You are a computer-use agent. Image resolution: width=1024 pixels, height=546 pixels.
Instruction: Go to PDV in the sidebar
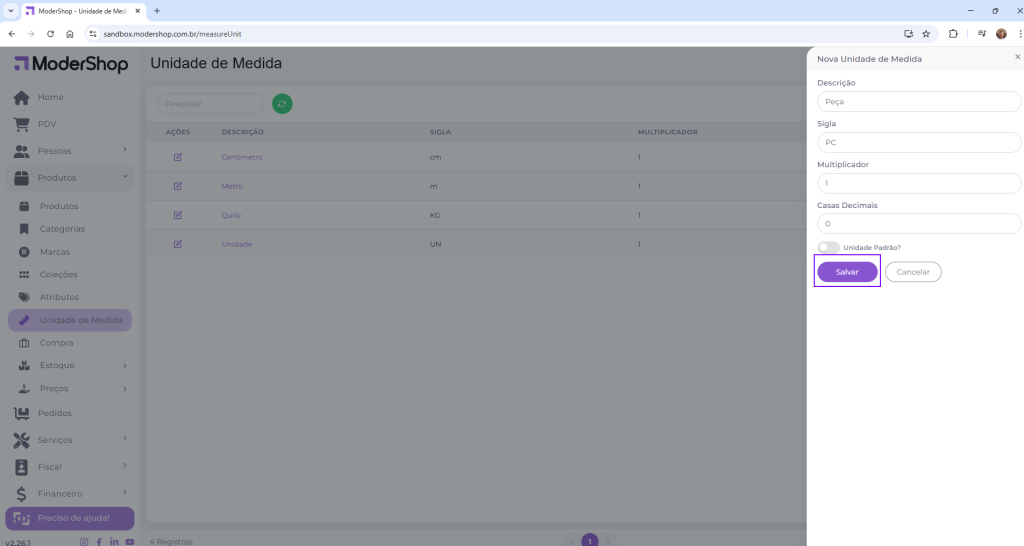tap(47, 124)
